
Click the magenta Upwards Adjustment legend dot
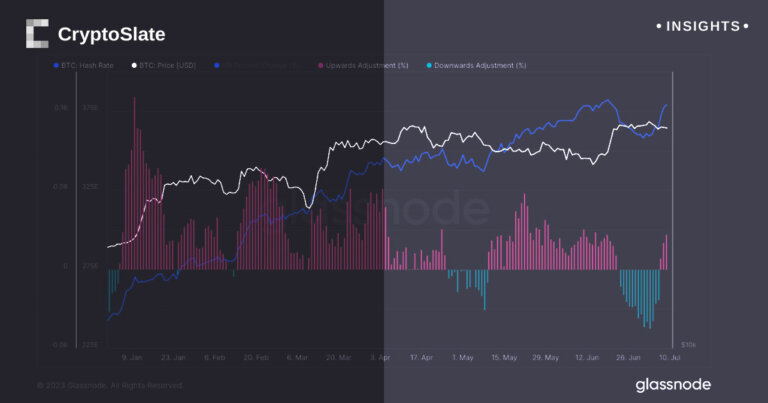(x=320, y=65)
